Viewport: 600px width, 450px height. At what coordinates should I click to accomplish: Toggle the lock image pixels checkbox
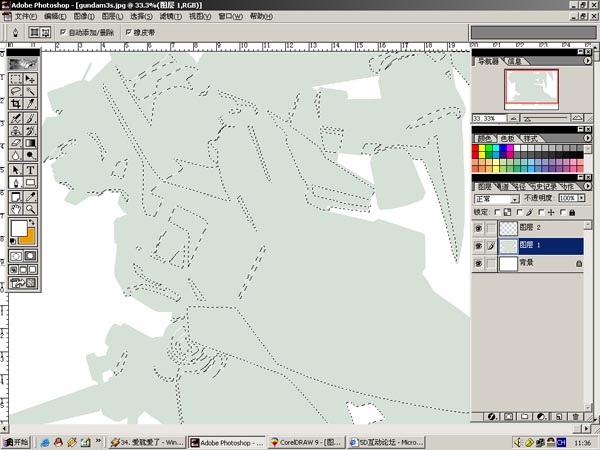pyautogui.click(x=519, y=212)
